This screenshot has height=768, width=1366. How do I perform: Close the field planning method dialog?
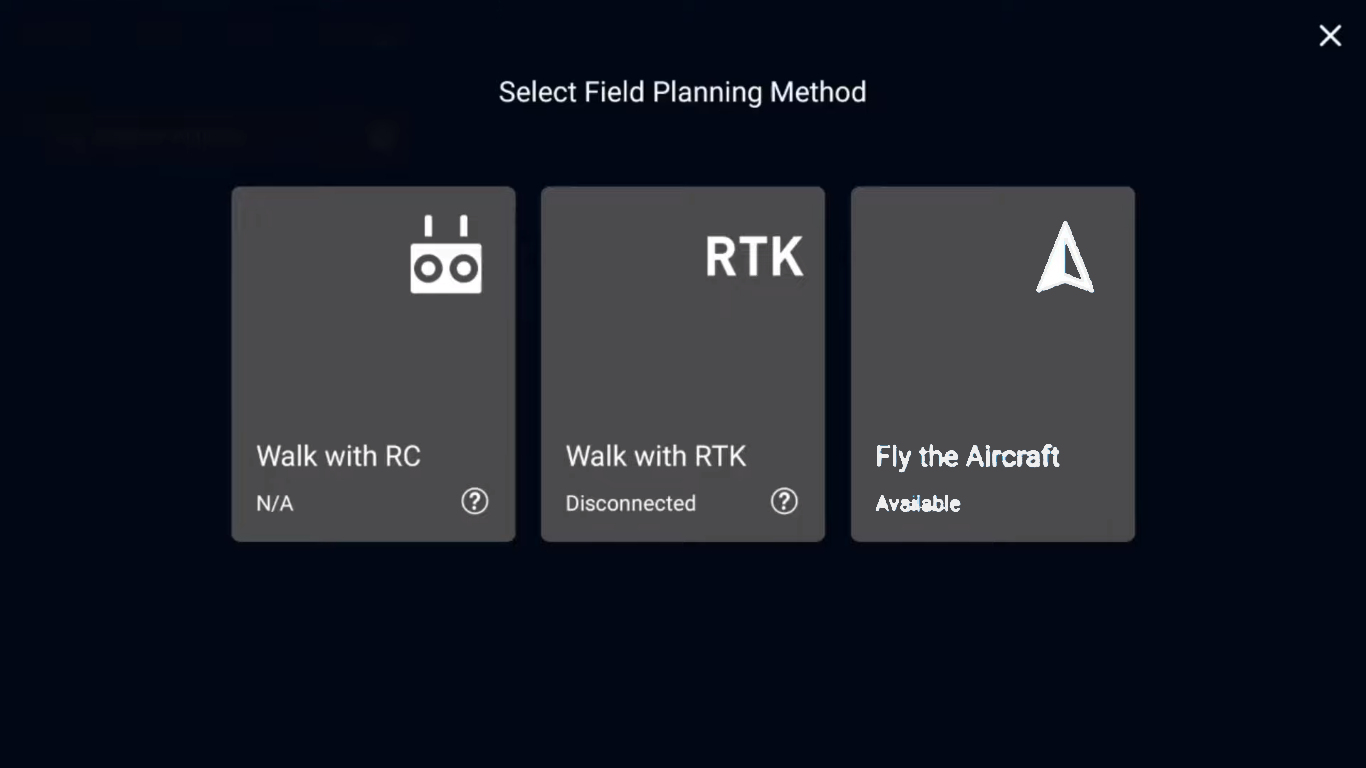point(1330,36)
